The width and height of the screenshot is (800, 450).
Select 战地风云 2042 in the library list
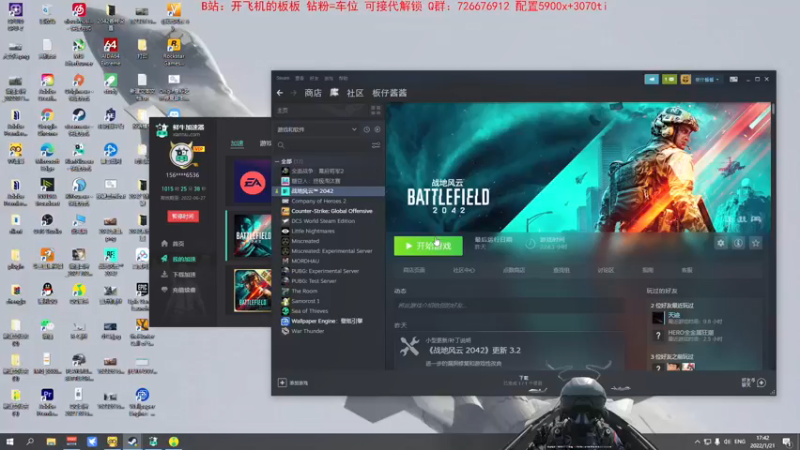[x=330, y=191]
